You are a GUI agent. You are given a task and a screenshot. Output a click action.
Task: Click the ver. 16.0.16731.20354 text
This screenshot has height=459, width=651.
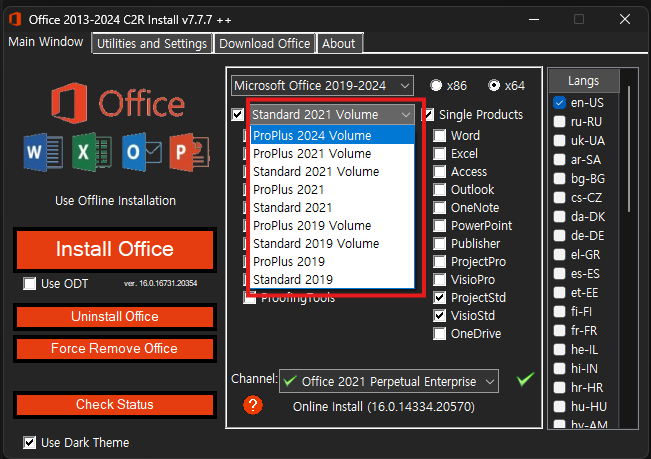[160, 283]
